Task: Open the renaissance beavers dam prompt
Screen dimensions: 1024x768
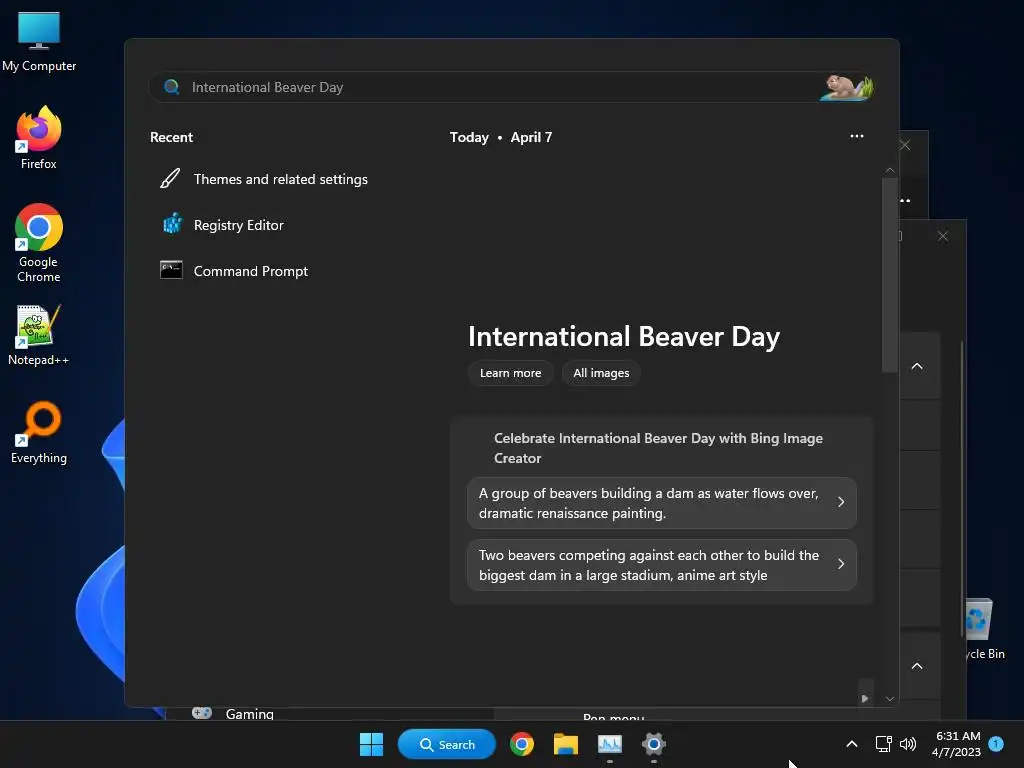Action: coord(662,503)
